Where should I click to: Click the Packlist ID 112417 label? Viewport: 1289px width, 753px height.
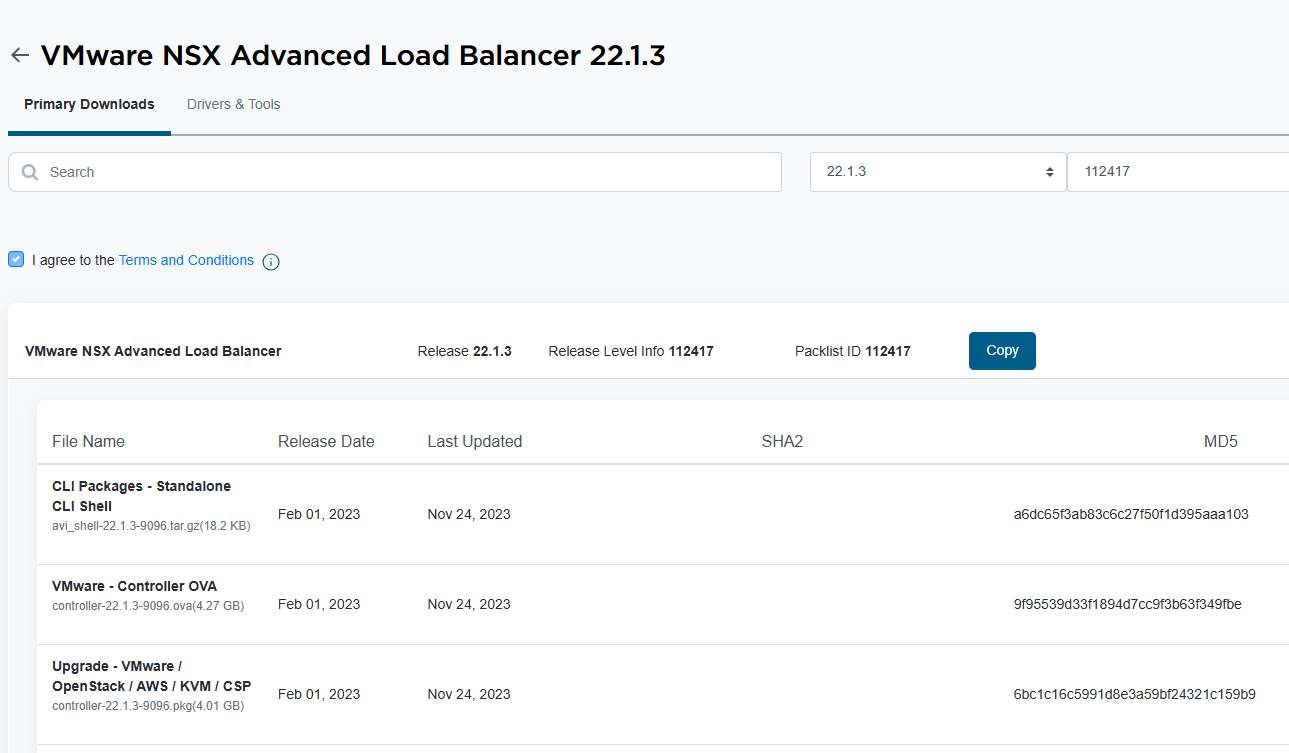coord(853,351)
